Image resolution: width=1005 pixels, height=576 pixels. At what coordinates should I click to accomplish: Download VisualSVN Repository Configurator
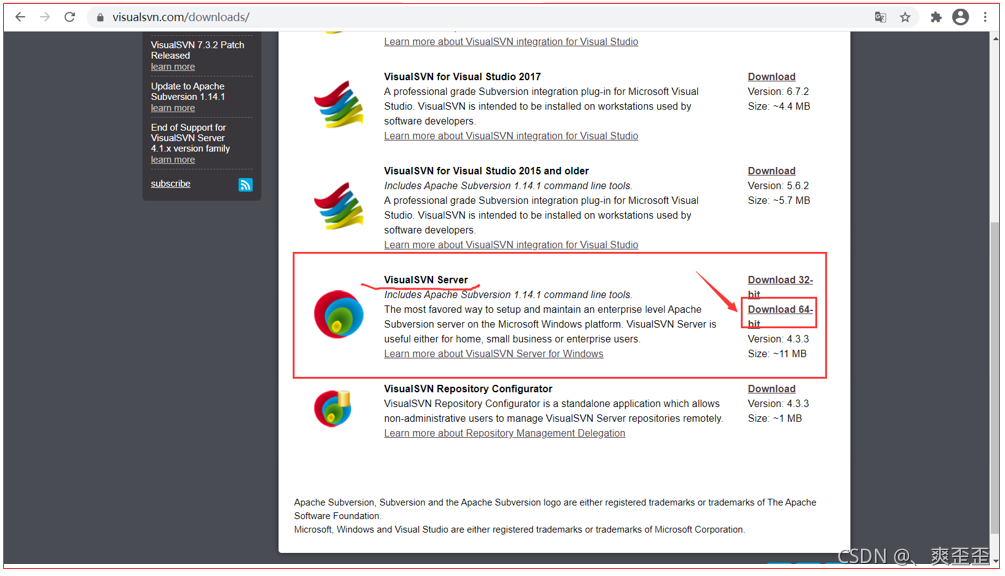pos(771,388)
